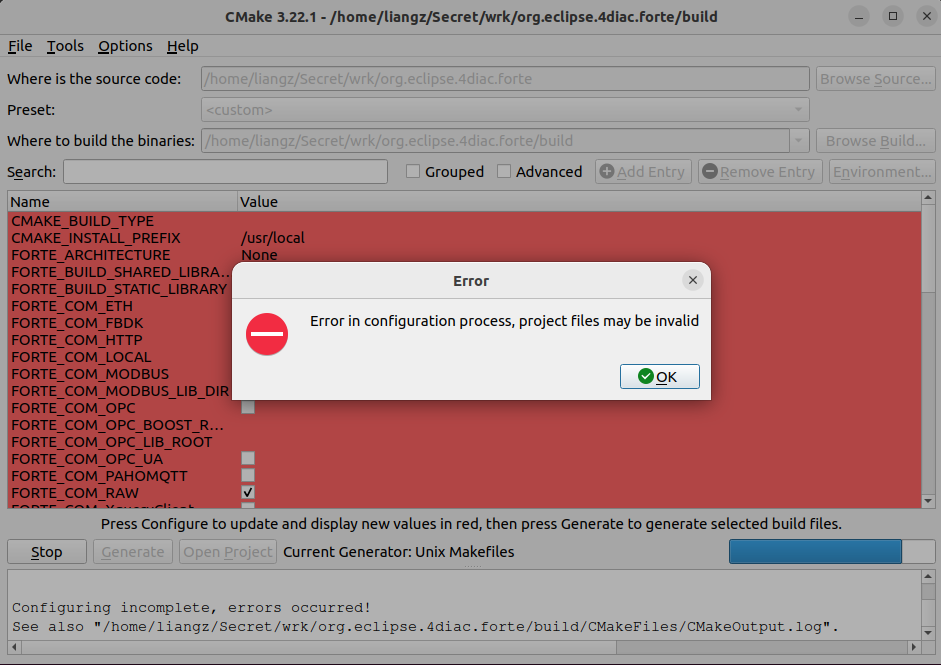Click Browse Source button
941x665 pixels.
pyautogui.click(x=876, y=79)
